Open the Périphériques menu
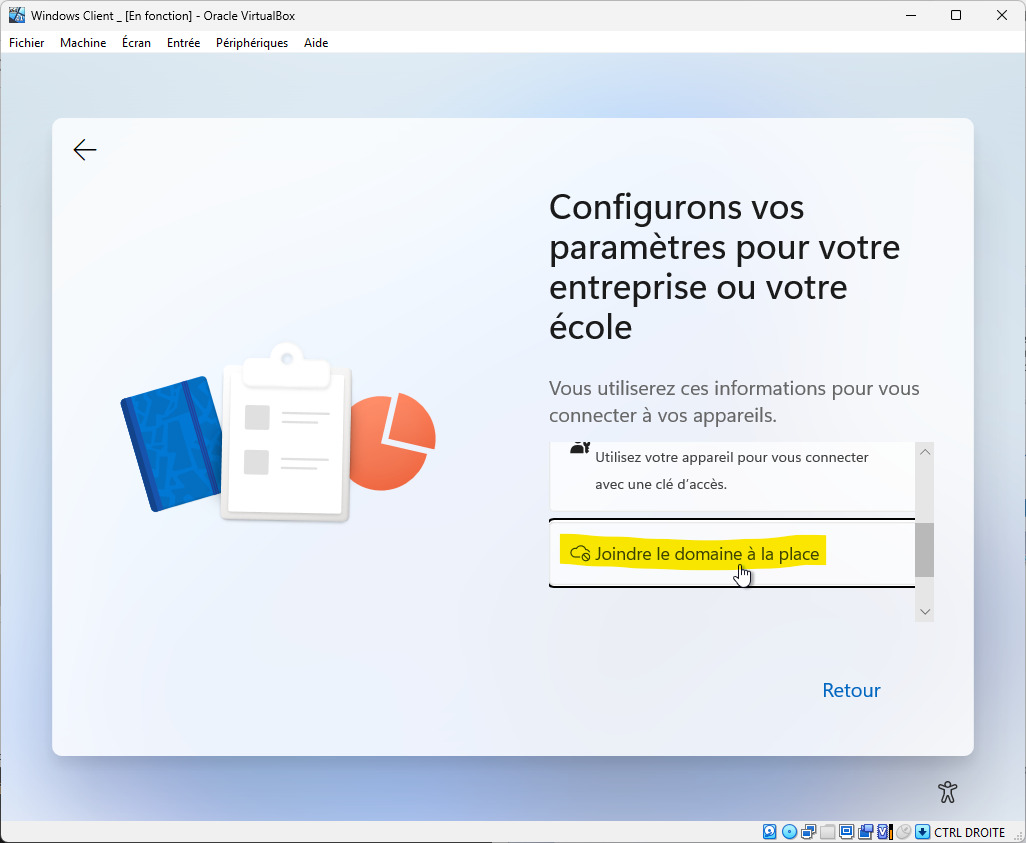Screen dimensions: 1026x843 point(252,43)
